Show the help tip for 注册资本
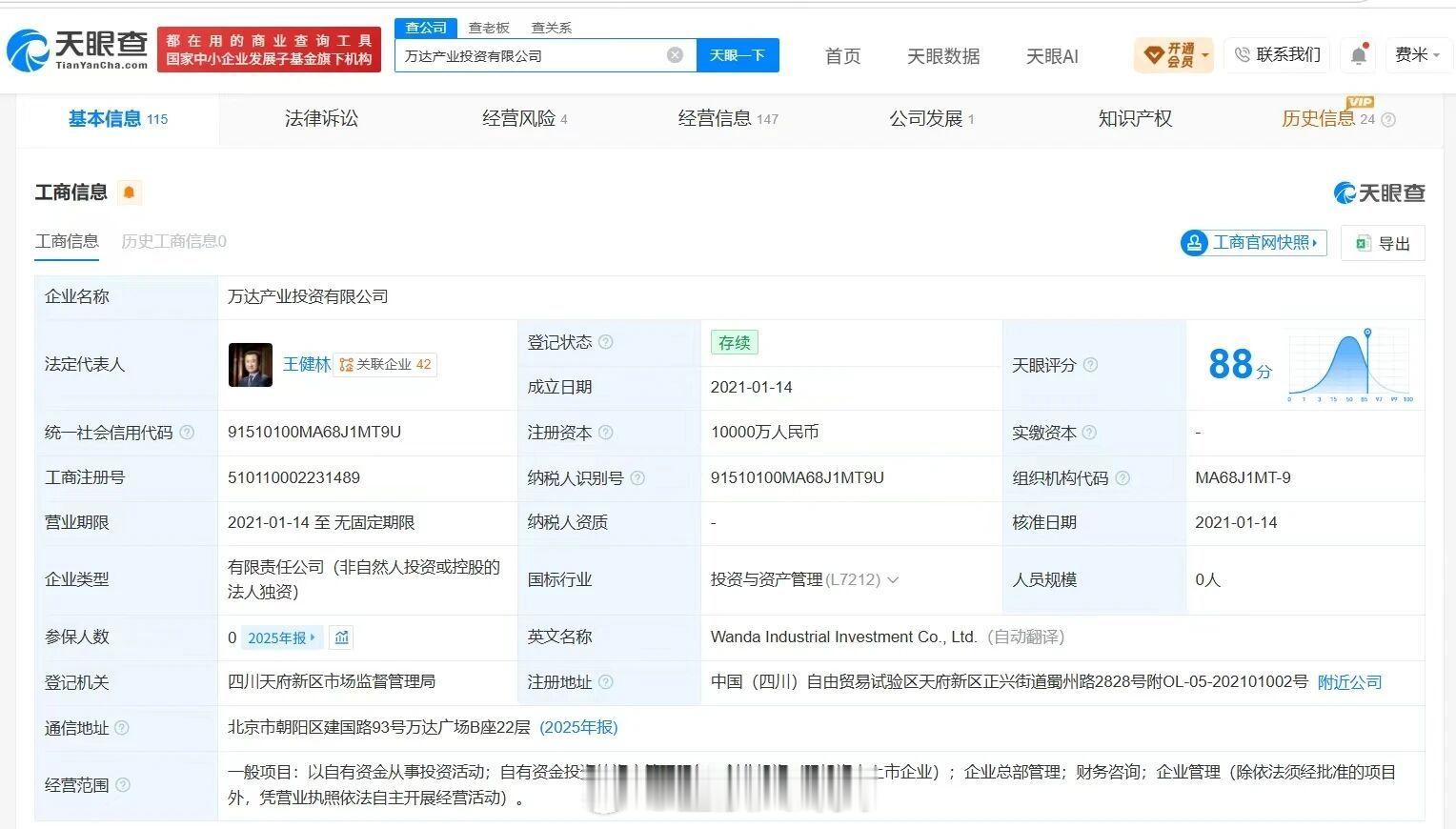The height and width of the screenshot is (829, 1456). tap(605, 433)
